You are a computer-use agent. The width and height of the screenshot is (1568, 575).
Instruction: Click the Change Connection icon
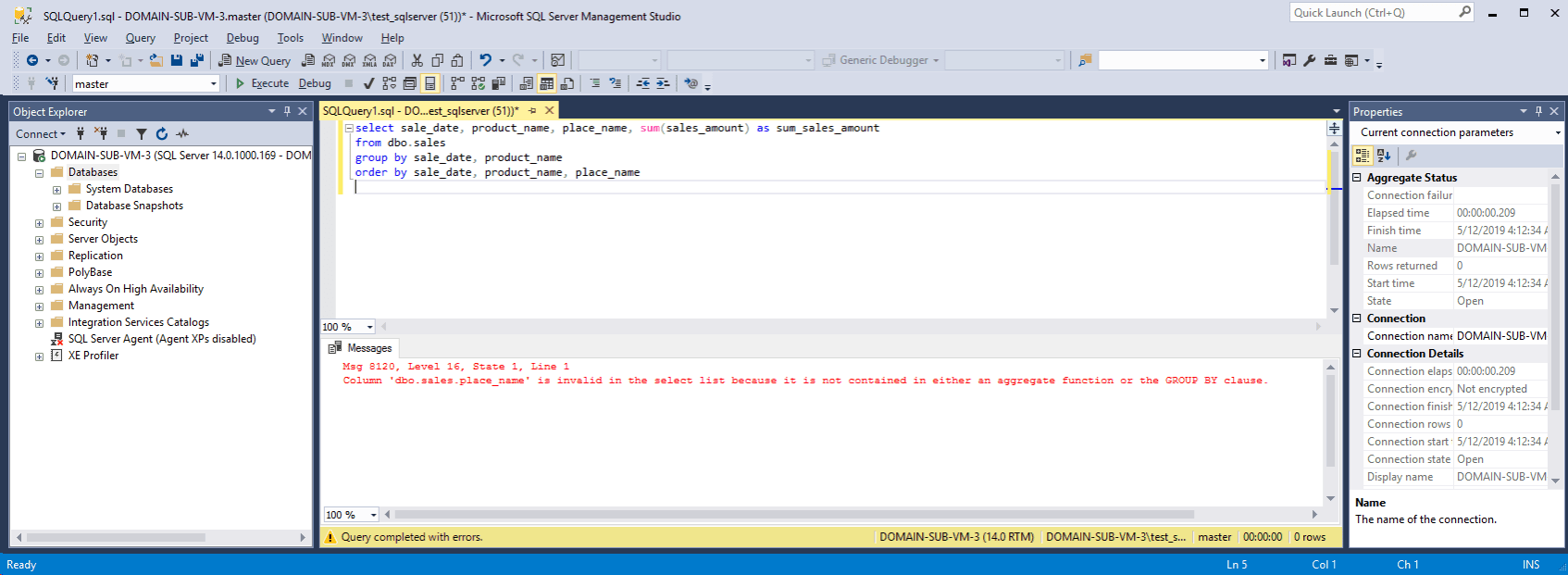[x=53, y=83]
